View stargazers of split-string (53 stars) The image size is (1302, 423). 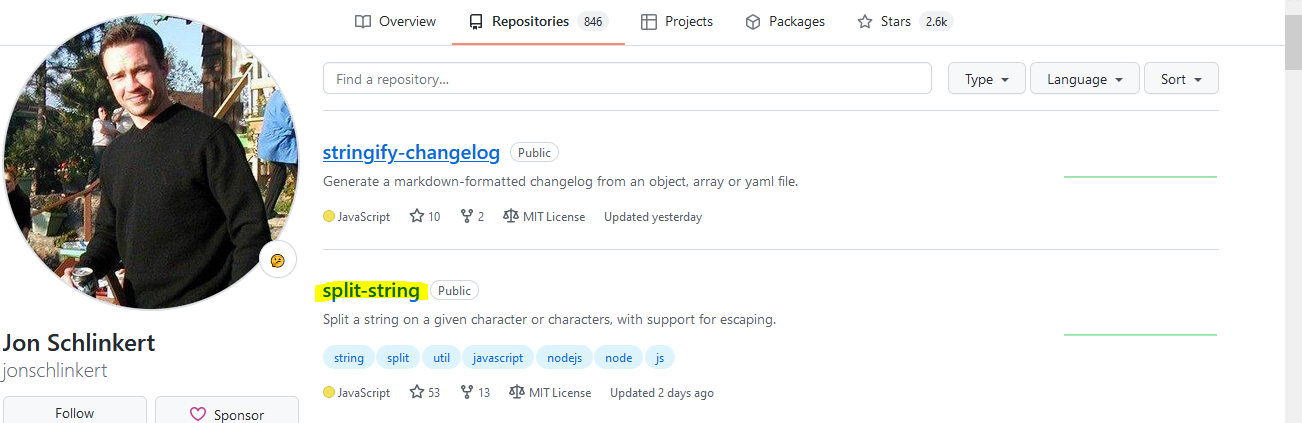click(x=425, y=393)
